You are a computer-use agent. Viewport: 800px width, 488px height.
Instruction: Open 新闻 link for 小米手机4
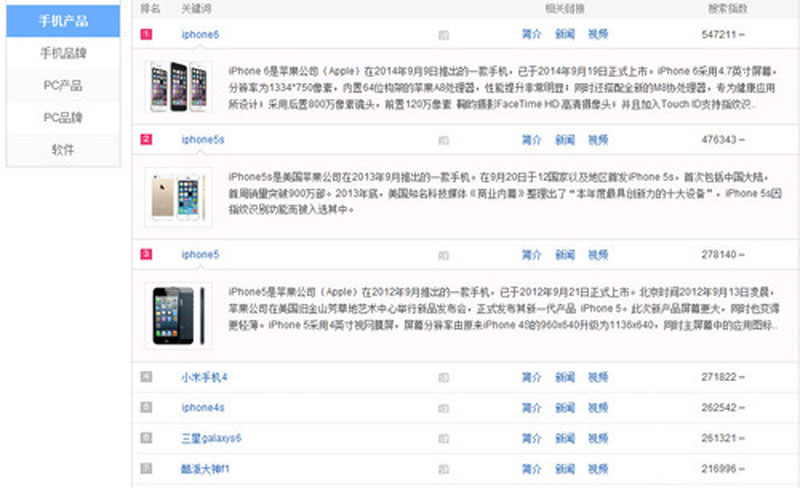click(565, 377)
